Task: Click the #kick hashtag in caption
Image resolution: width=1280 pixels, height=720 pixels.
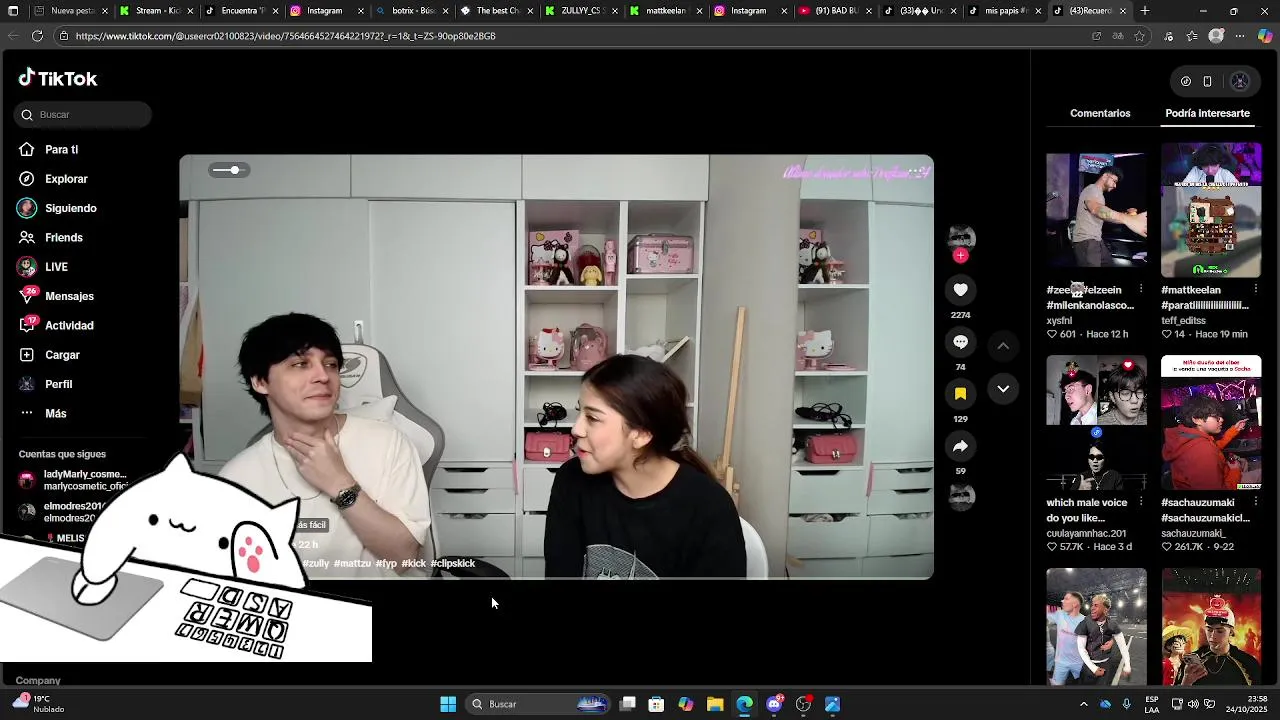Action: (413, 564)
